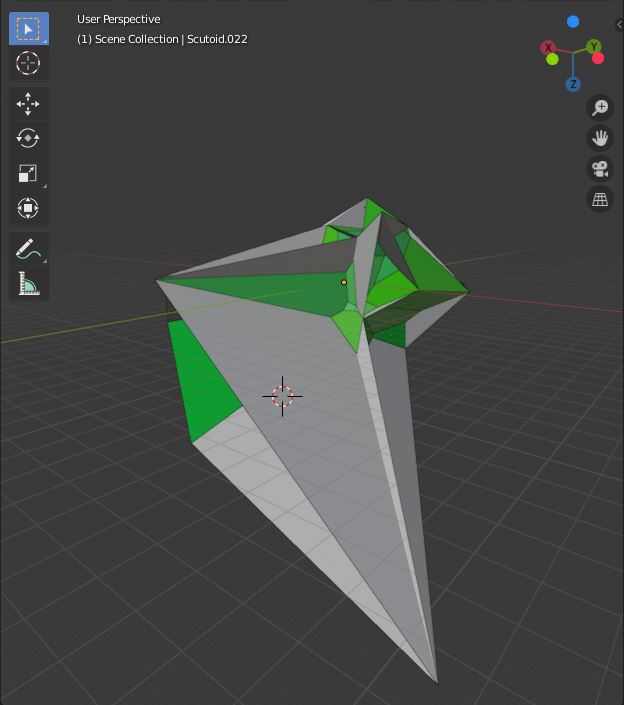The height and width of the screenshot is (705, 624).
Task: Click the green Y axis gizmo label
Action: [x=594, y=46]
